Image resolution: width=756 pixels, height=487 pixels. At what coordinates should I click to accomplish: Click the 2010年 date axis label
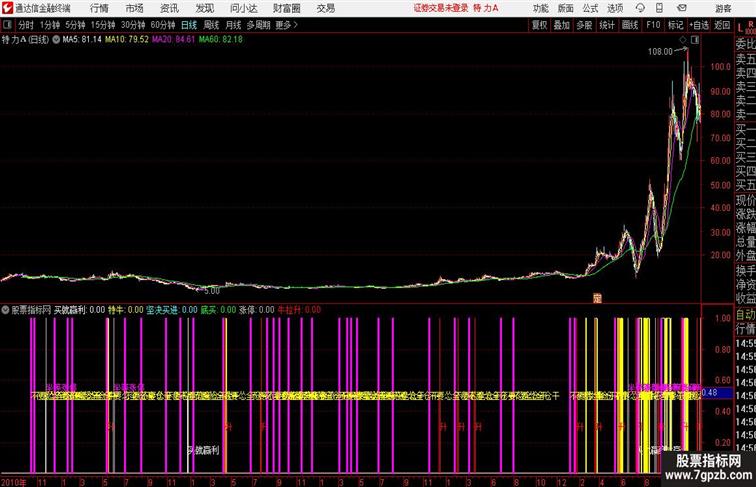pos(14,482)
